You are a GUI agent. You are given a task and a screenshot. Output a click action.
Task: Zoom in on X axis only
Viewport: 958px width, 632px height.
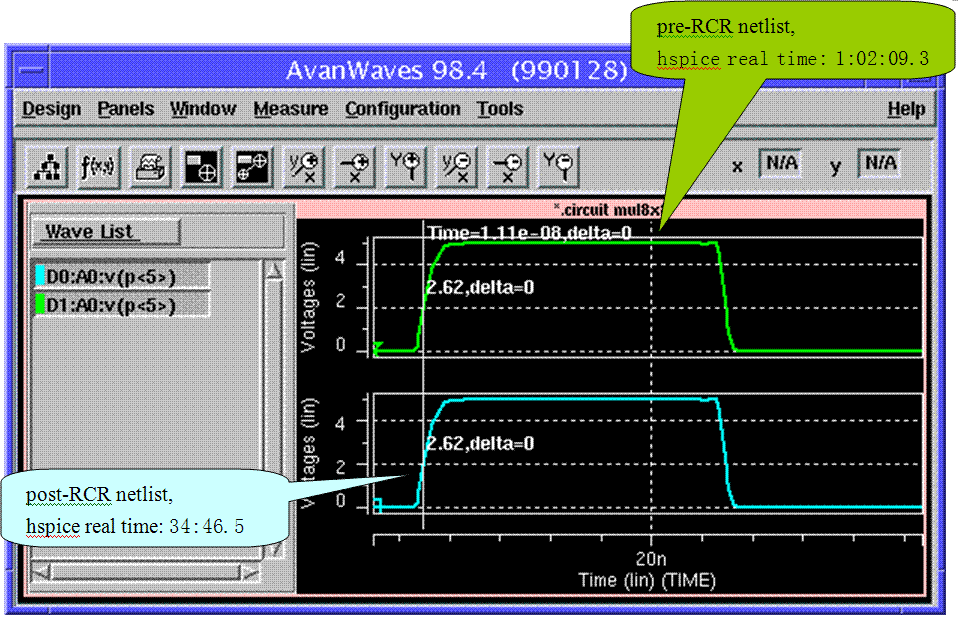tap(354, 166)
